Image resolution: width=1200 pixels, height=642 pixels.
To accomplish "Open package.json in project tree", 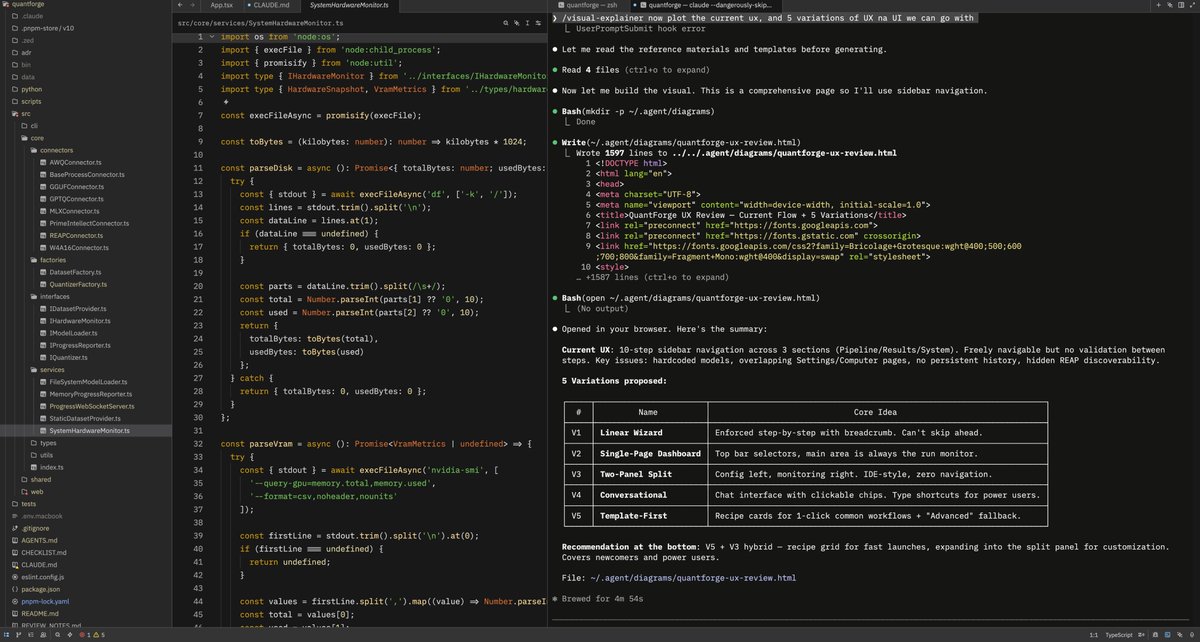I will 41,588.
